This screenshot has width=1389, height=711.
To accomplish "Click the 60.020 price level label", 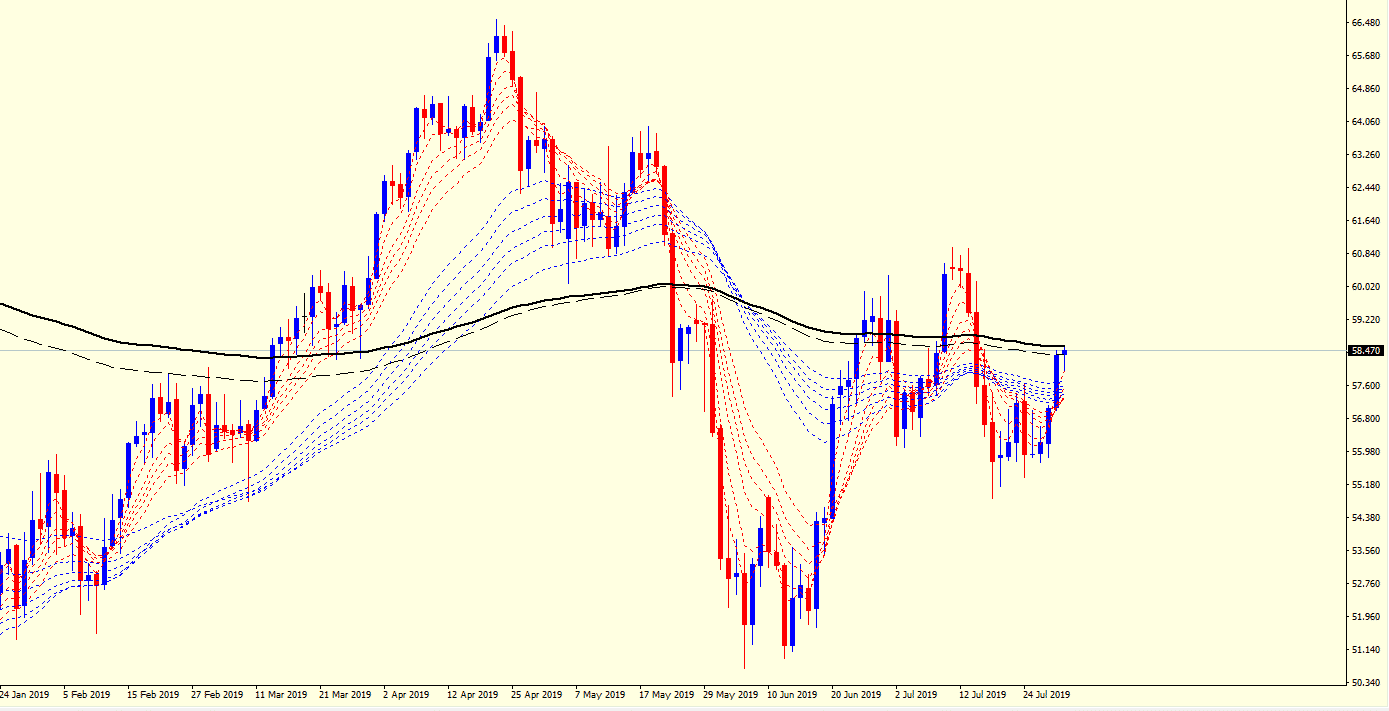I will 1366,287.
